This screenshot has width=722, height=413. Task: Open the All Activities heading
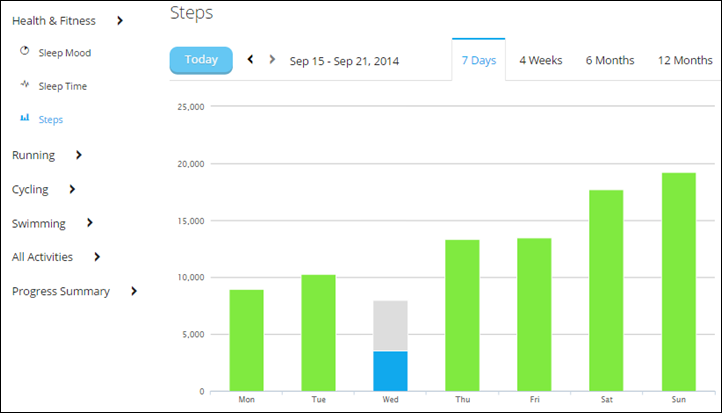pos(42,257)
